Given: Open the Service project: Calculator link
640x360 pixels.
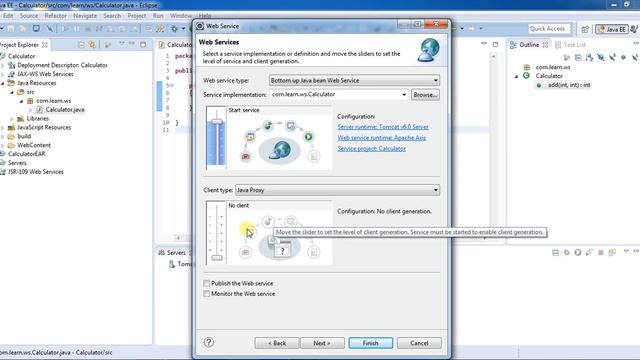Looking at the screenshot, I should pyautogui.click(x=371, y=149).
